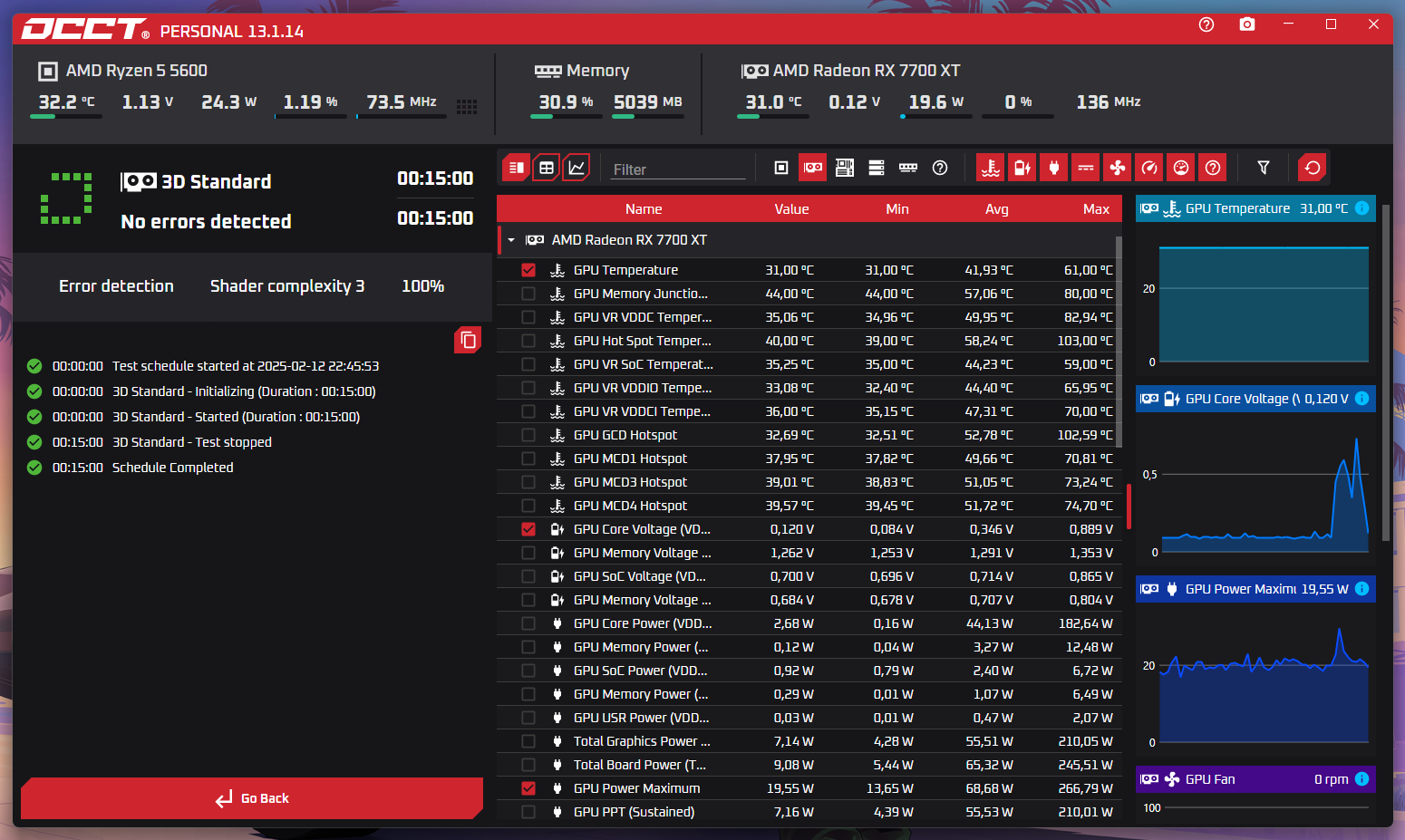Toggle the unknown sensor type filter
The image size is (1405, 840).
(x=1213, y=168)
